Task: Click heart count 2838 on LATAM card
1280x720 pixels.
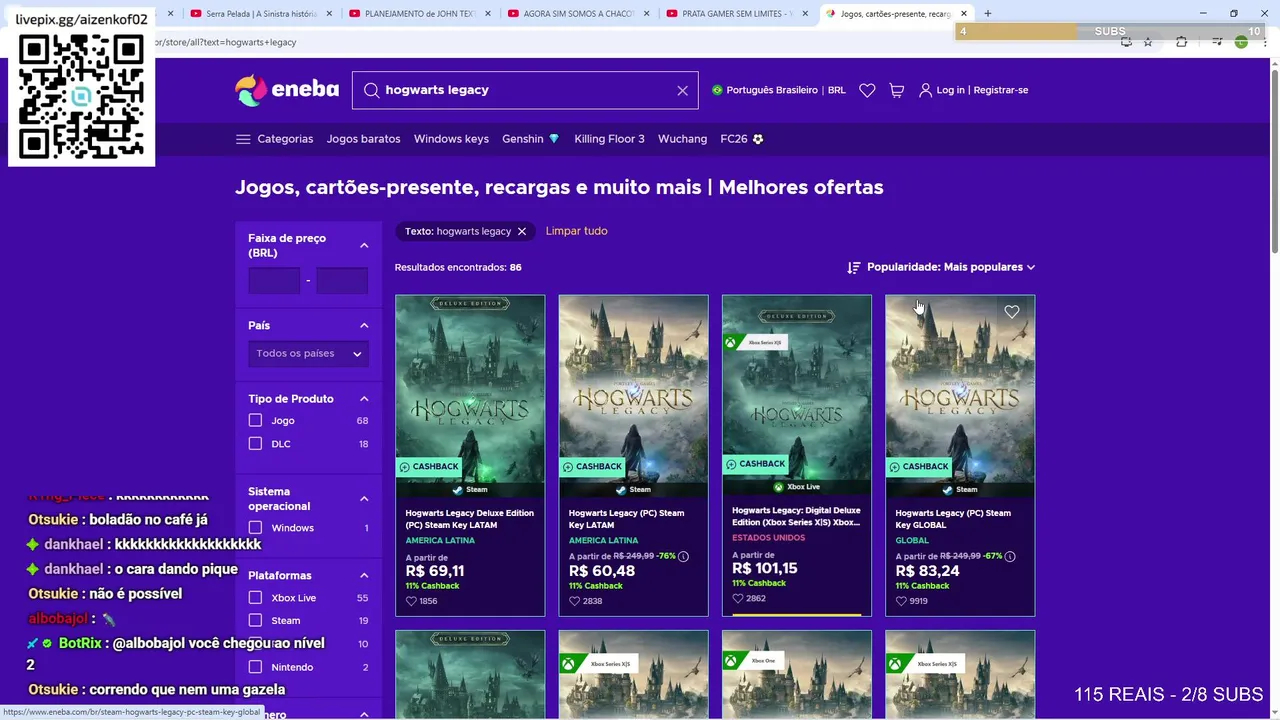Action: tap(585, 601)
